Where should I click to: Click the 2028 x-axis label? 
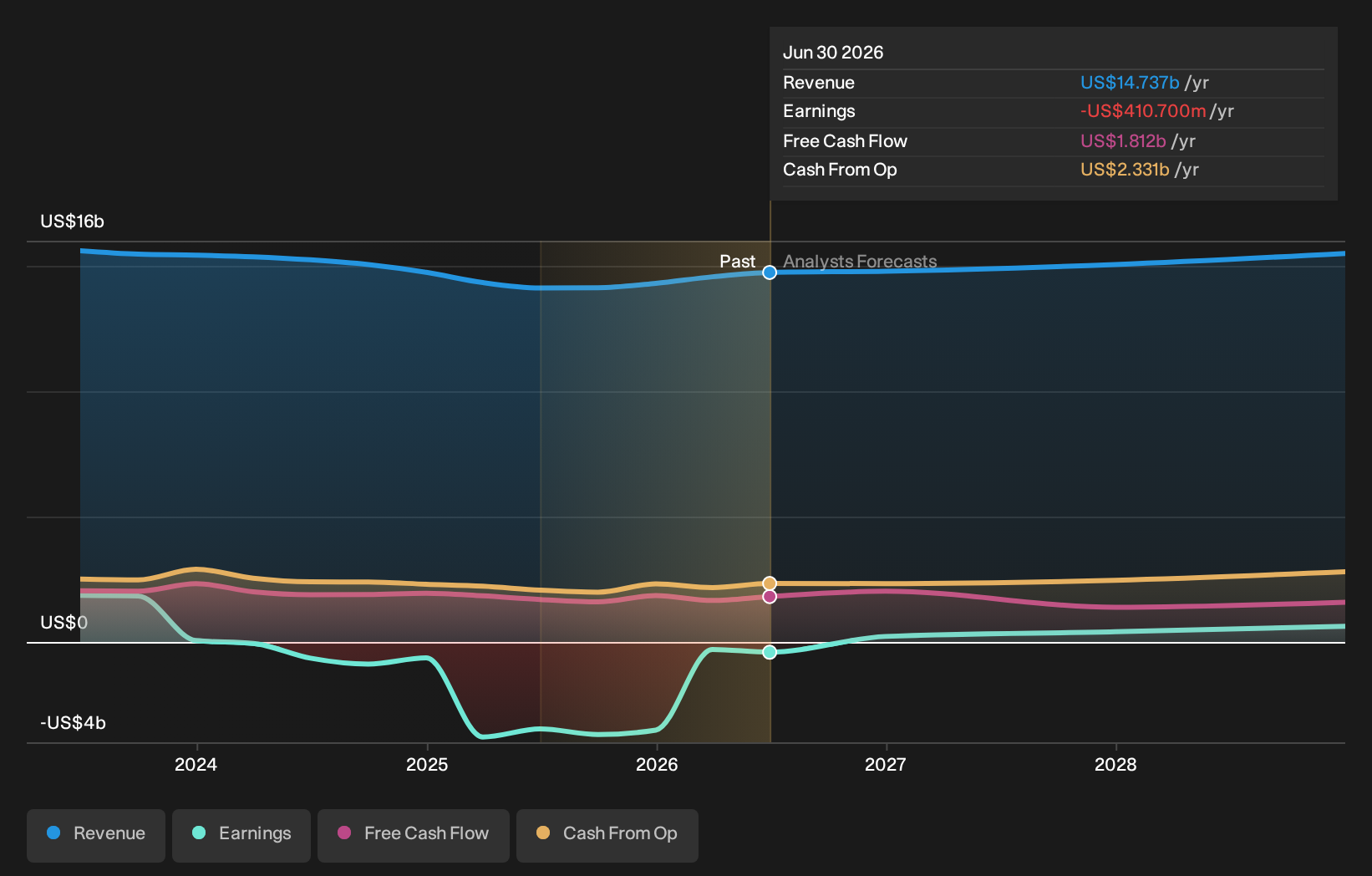point(1115,765)
